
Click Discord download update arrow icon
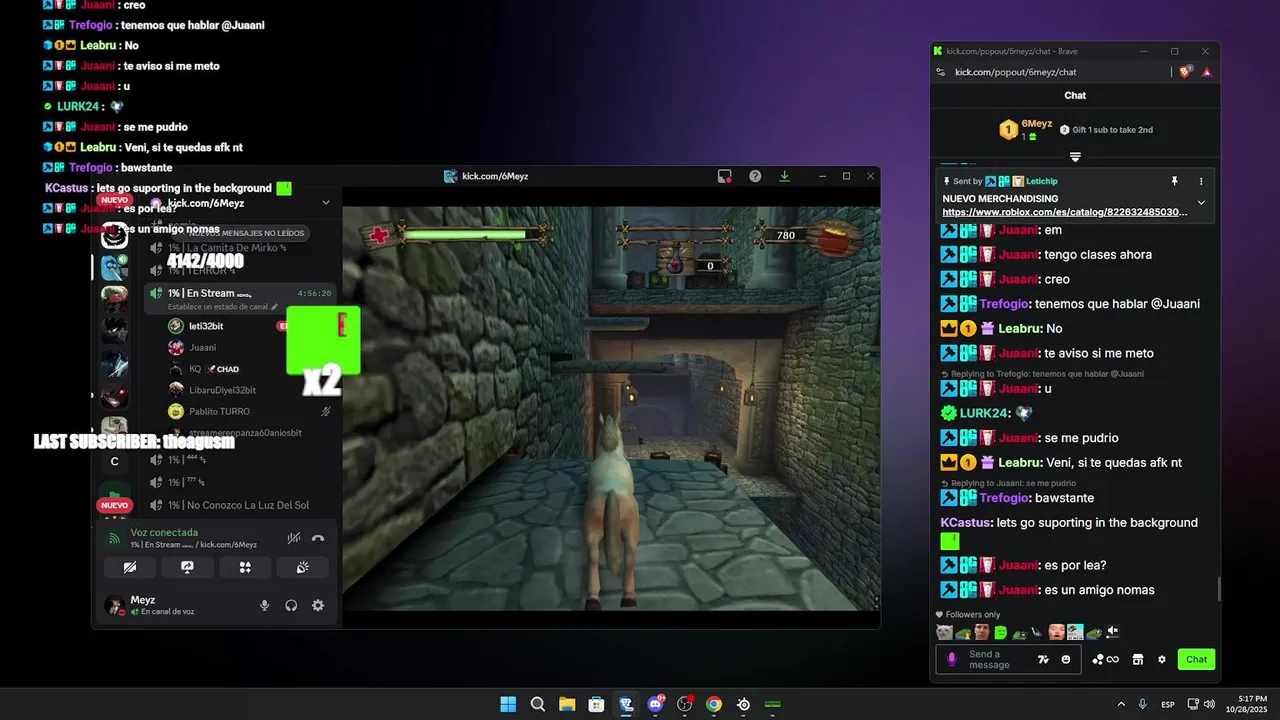pos(785,176)
